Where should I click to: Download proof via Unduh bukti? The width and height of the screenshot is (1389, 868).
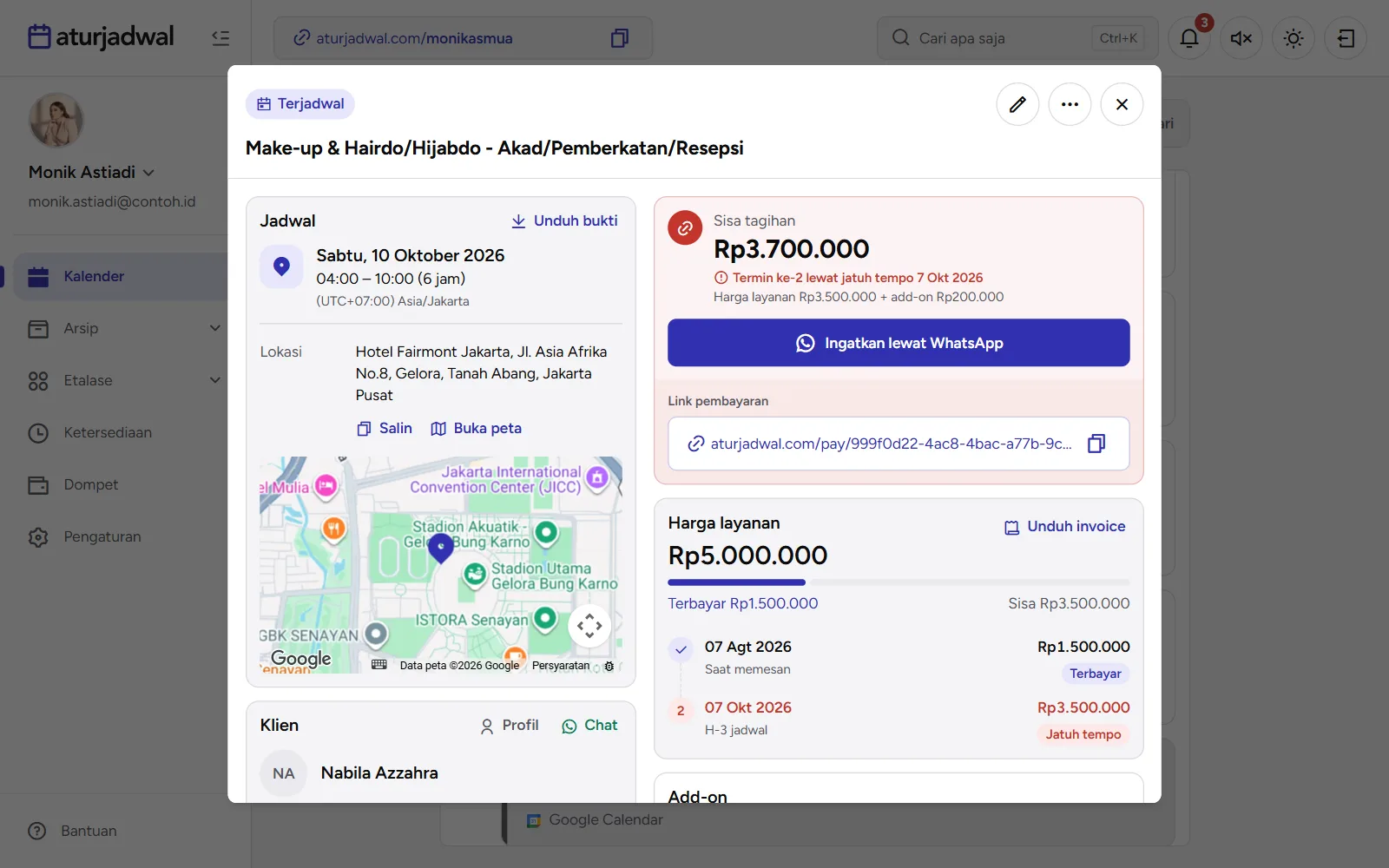pos(564,220)
